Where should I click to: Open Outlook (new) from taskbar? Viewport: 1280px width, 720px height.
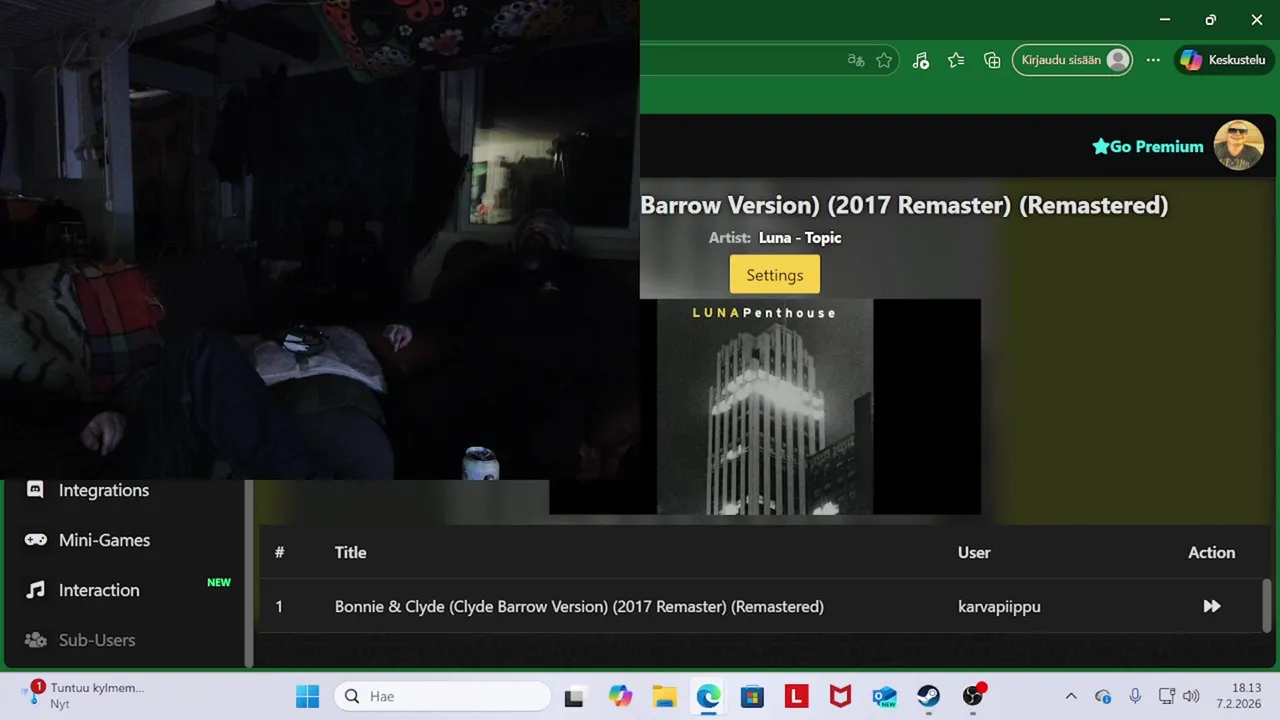(x=884, y=696)
